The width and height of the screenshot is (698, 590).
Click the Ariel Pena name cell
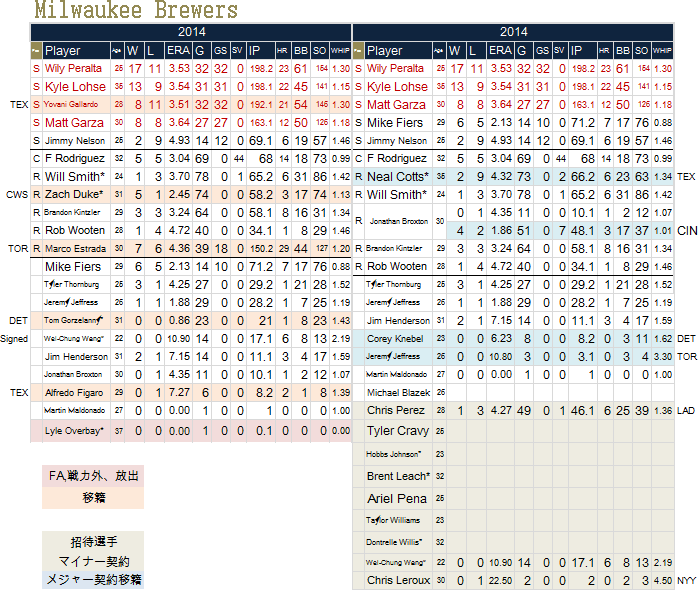click(x=397, y=499)
